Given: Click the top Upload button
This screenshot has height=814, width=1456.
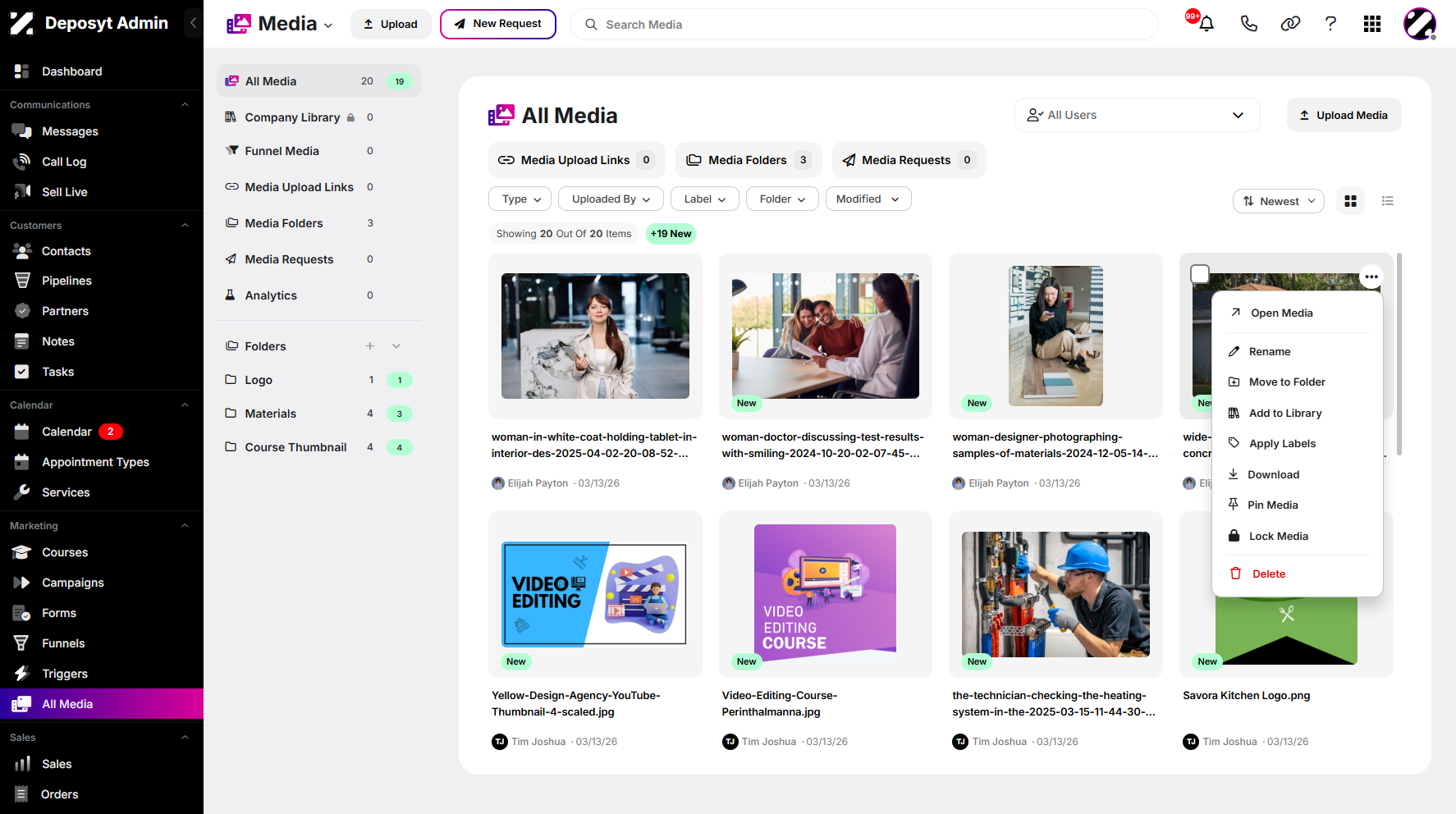Looking at the screenshot, I should (x=391, y=24).
